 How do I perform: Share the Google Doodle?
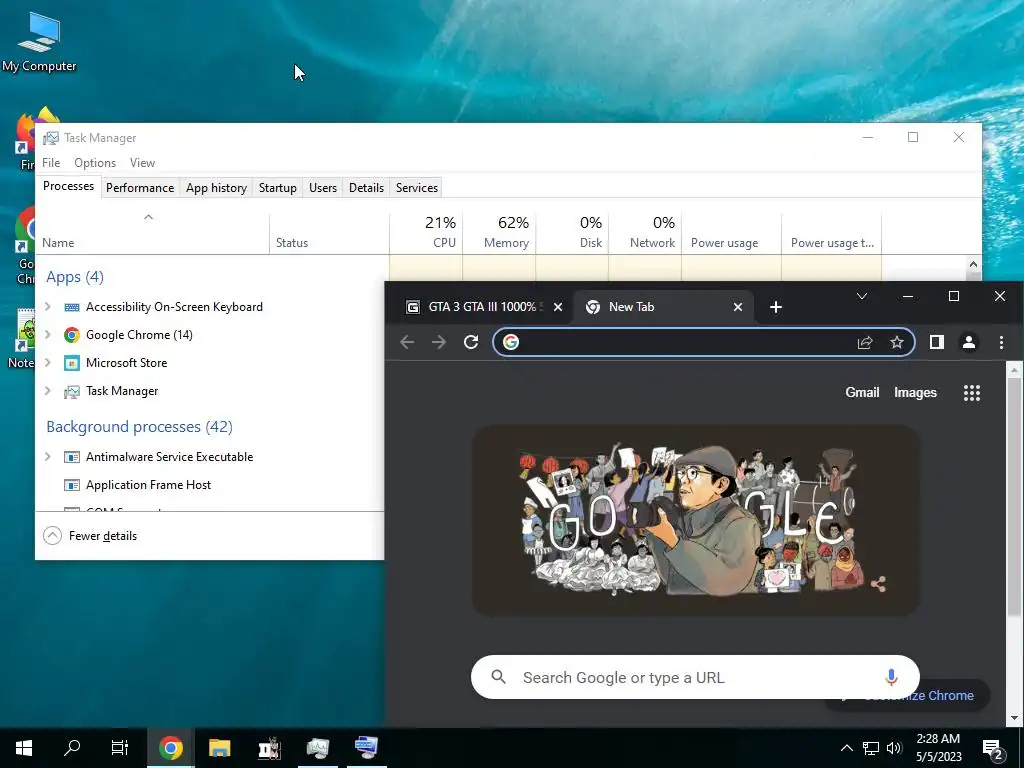tap(878, 584)
